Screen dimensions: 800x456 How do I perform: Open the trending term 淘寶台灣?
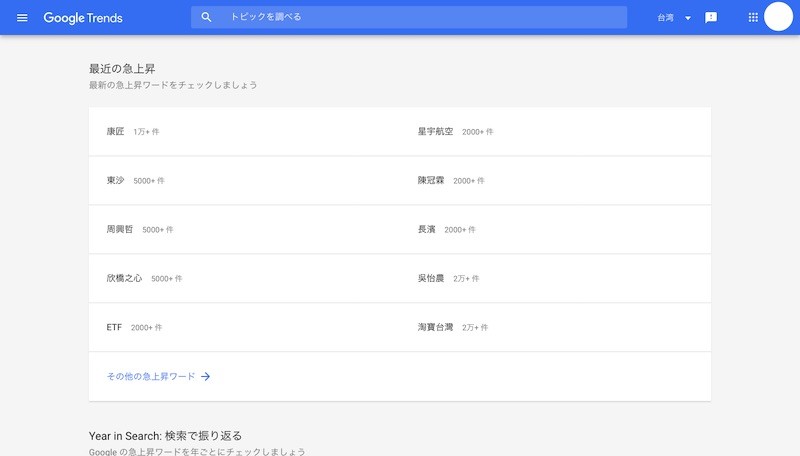(435, 327)
